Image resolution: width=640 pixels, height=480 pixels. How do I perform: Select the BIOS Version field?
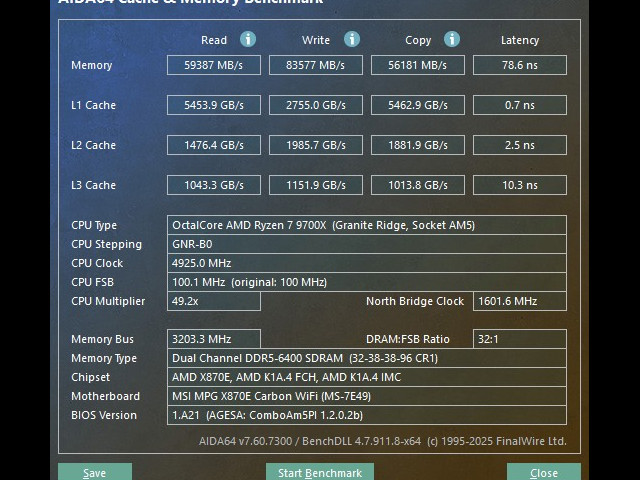pos(366,415)
